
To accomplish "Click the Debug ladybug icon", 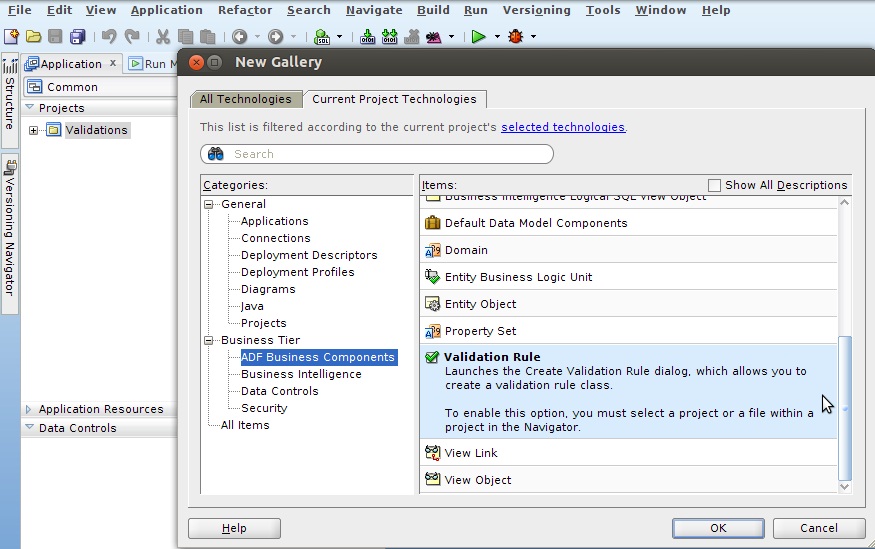I will point(515,37).
